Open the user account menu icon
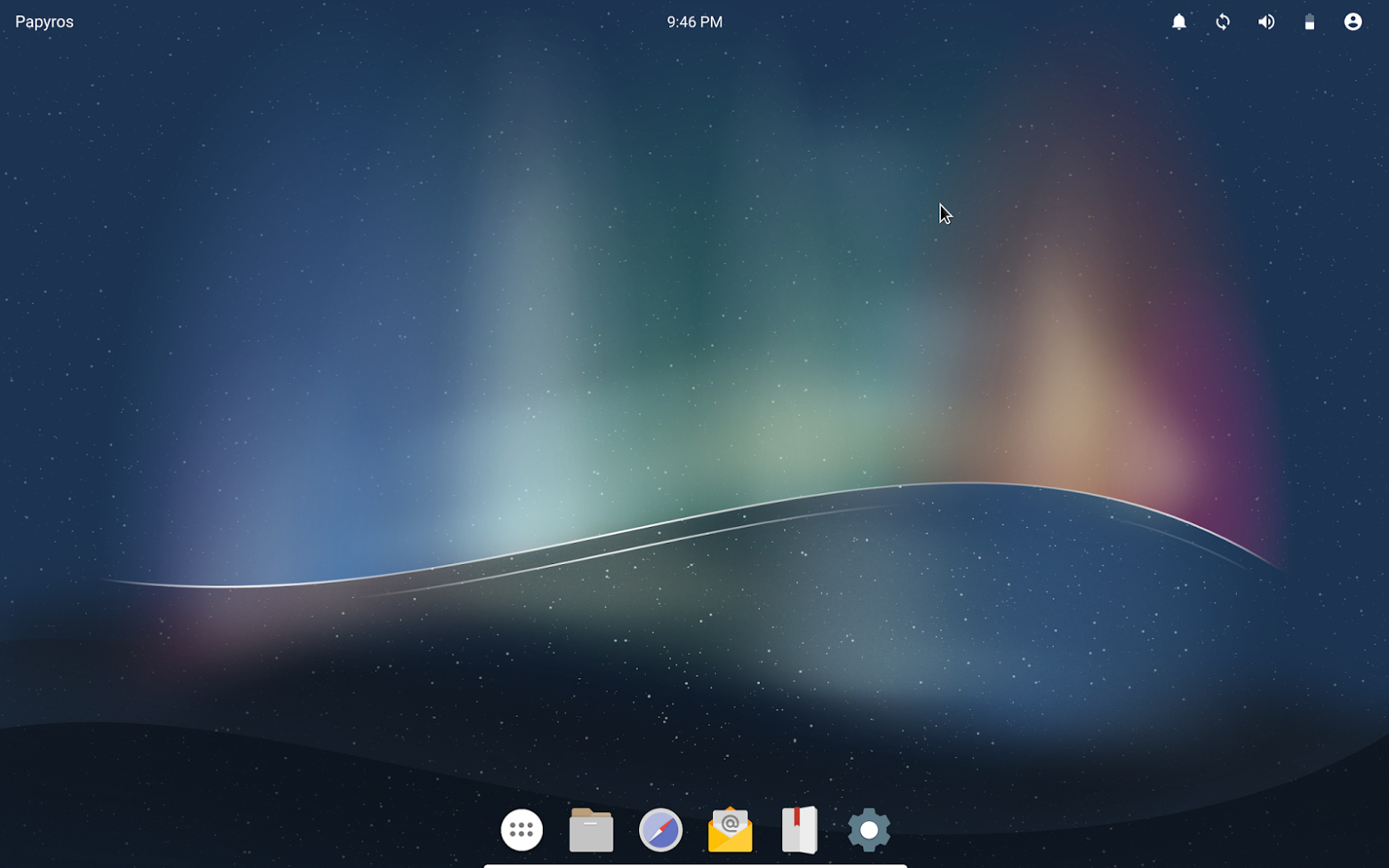 (x=1353, y=22)
